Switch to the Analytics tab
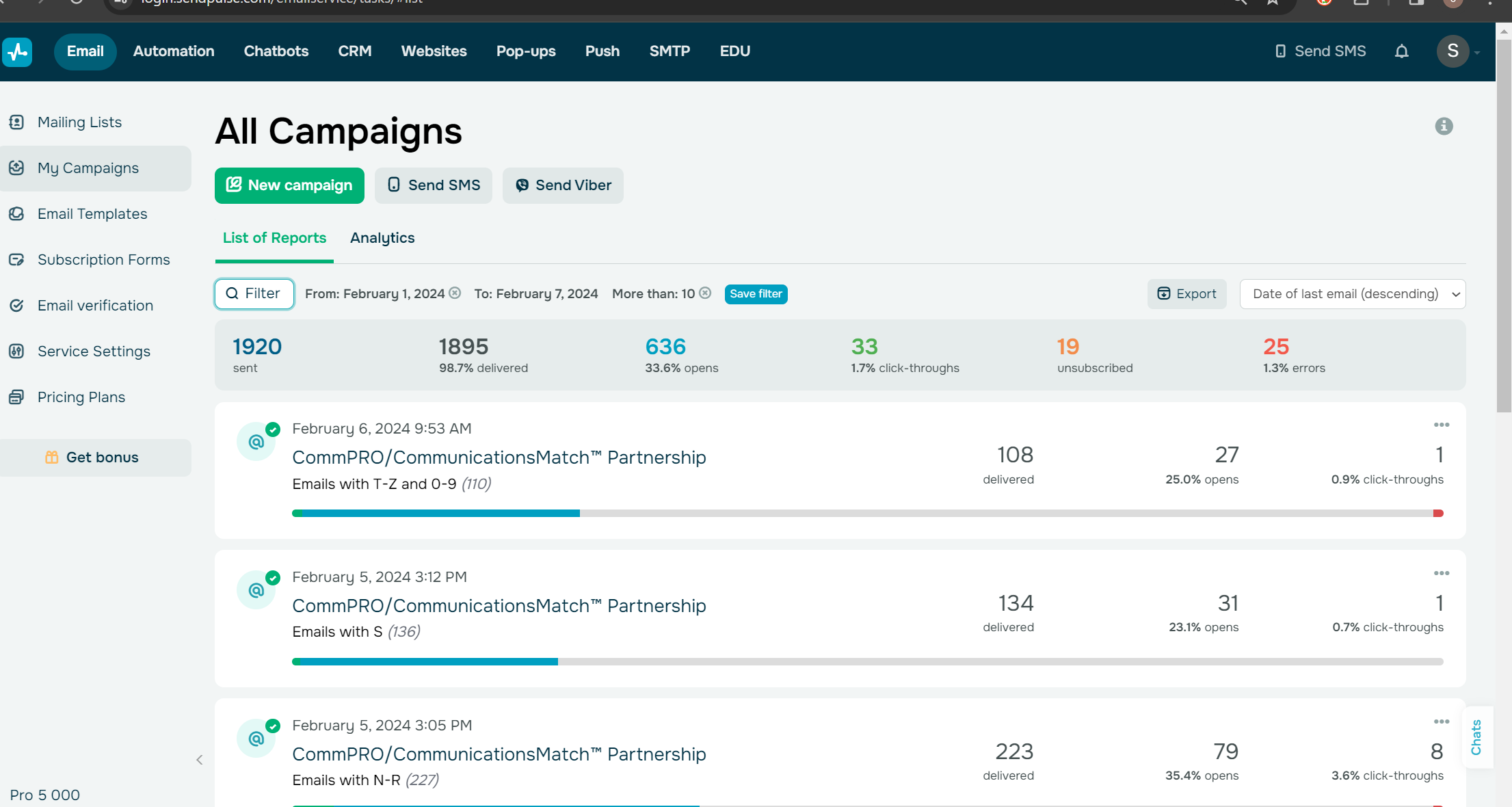This screenshot has height=807, width=1512. pyautogui.click(x=382, y=238)
